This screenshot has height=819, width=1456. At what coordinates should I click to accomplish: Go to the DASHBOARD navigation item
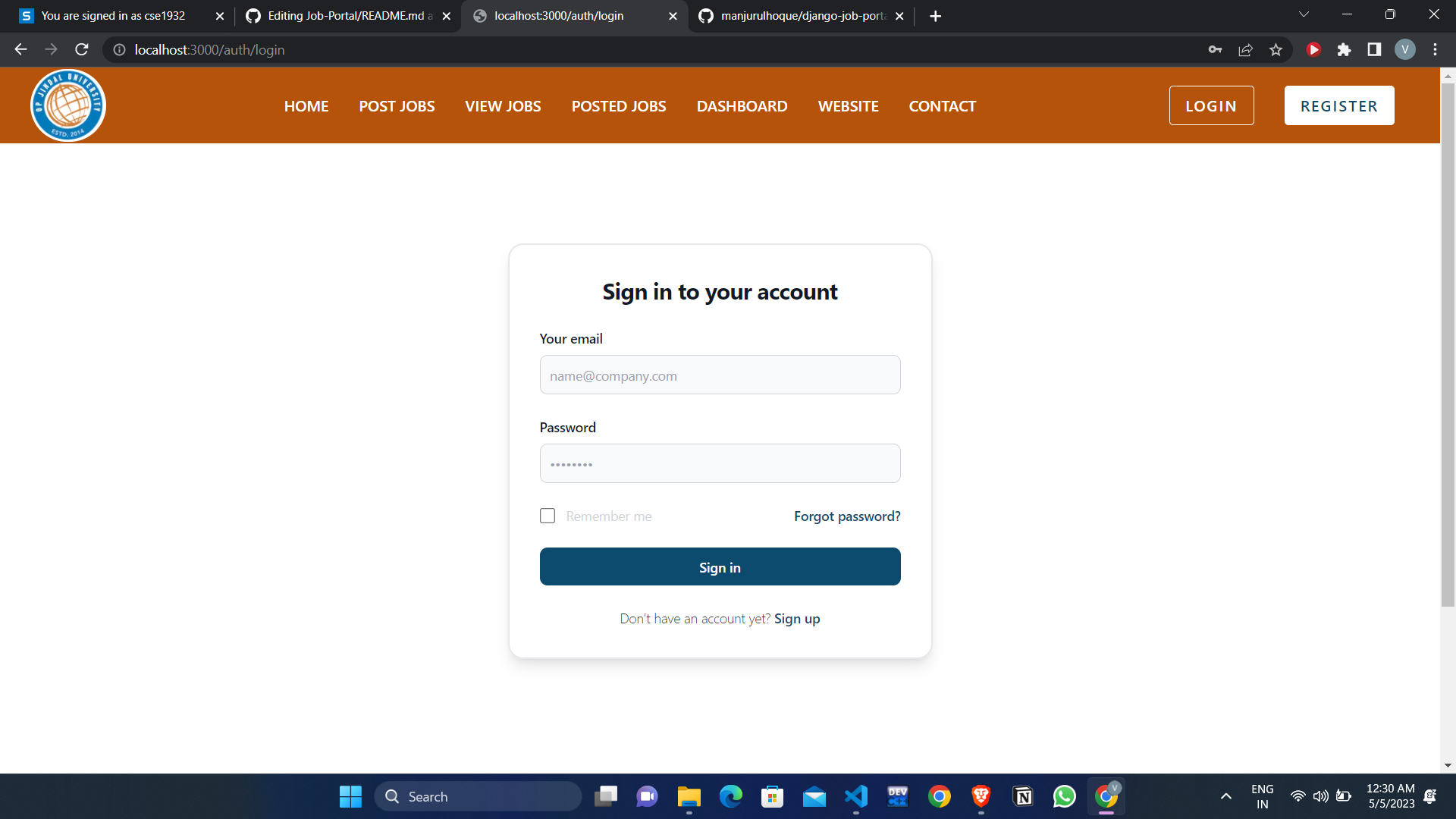tap(742, 106)
